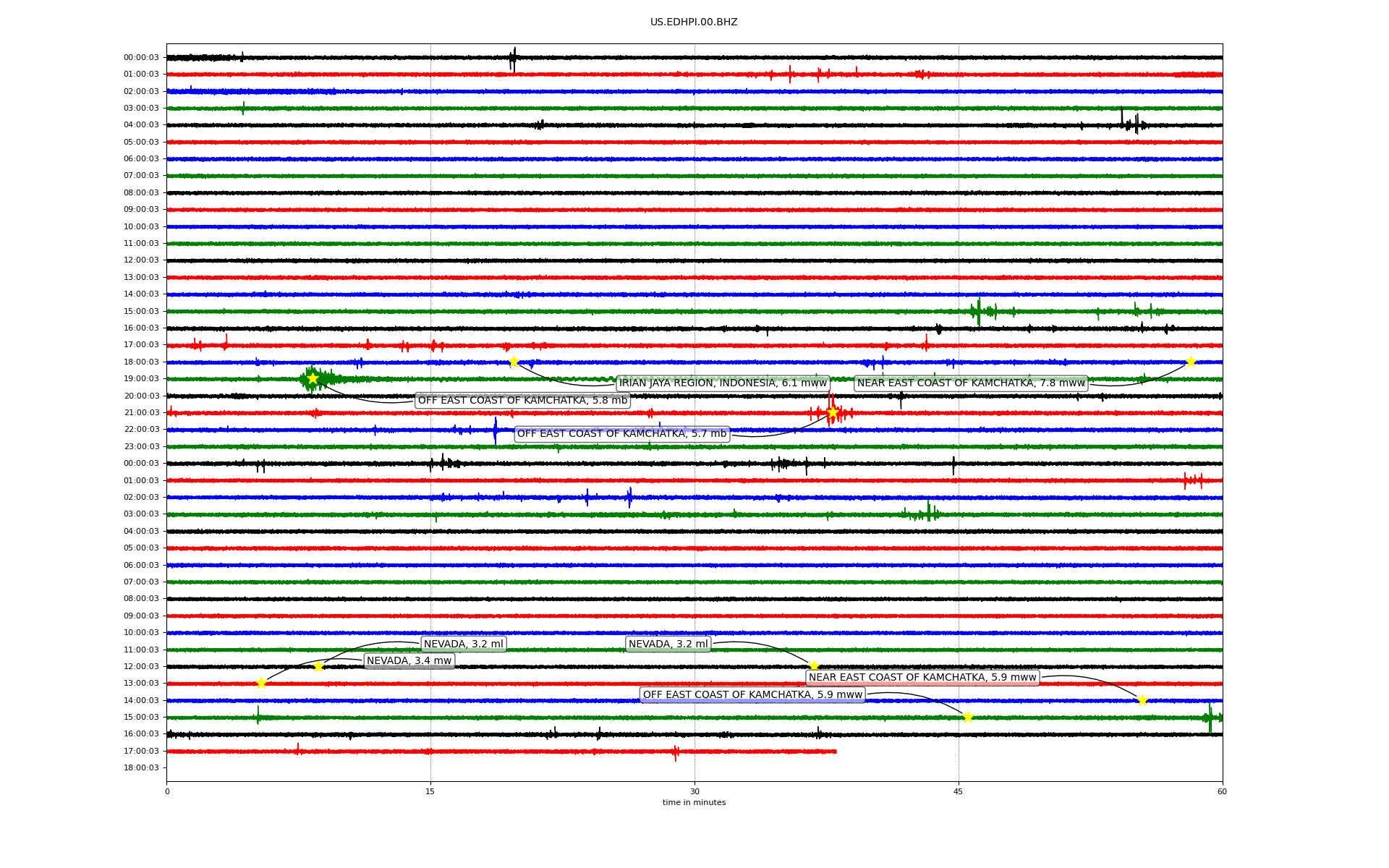
Task: Click the OFF EAST COAST OF KAMCHATKA 5.7 mb label
Action: [x=621, y=433]
